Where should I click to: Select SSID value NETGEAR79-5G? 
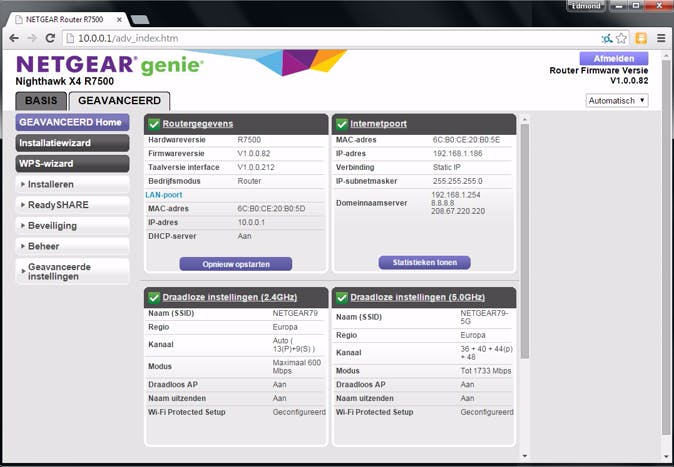click(x=484, y=317)
